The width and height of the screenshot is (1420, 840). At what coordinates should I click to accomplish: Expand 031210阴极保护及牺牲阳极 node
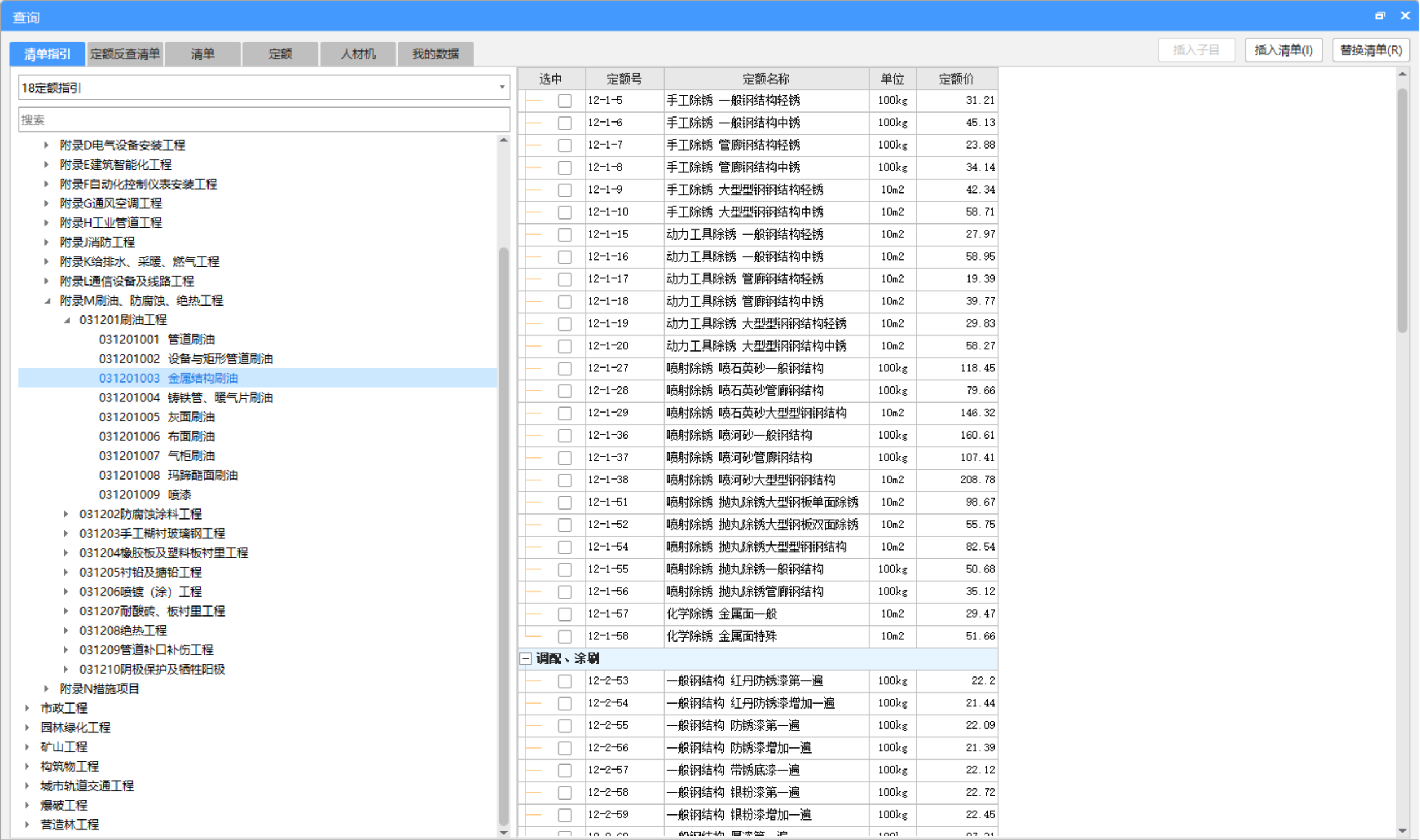click(65, 670)
